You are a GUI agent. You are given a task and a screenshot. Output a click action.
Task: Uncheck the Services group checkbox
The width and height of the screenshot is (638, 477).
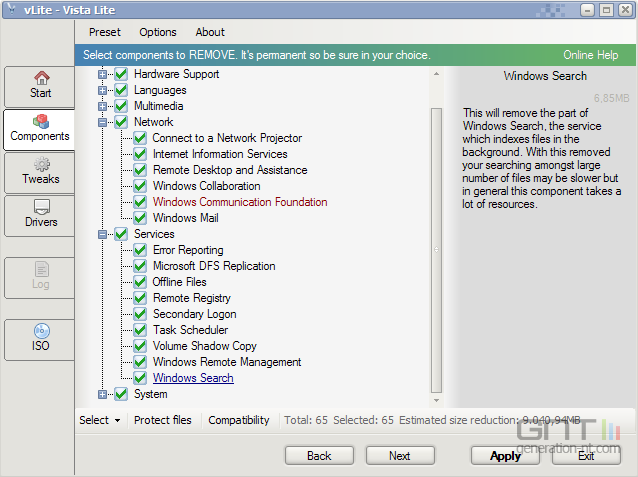click(x=121, y=234)
